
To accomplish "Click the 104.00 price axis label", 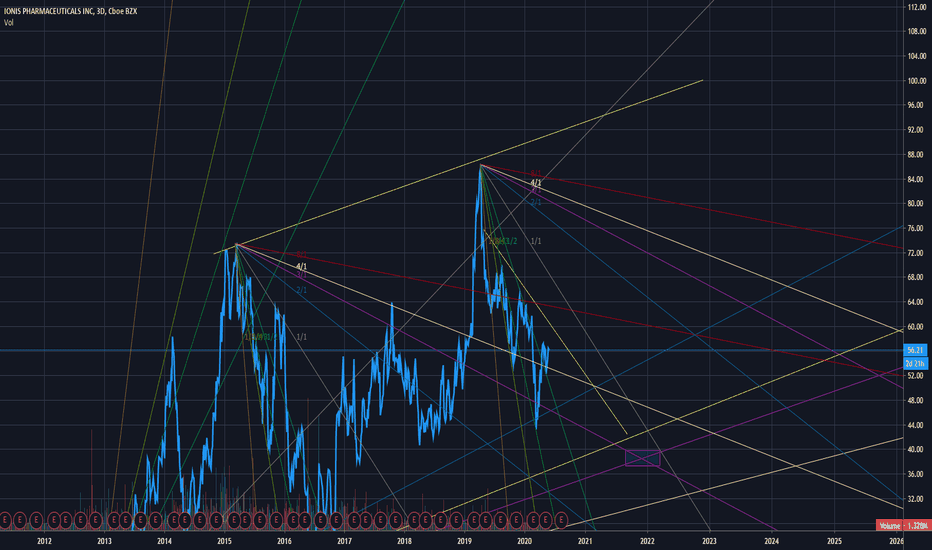I will pos(917,56).
